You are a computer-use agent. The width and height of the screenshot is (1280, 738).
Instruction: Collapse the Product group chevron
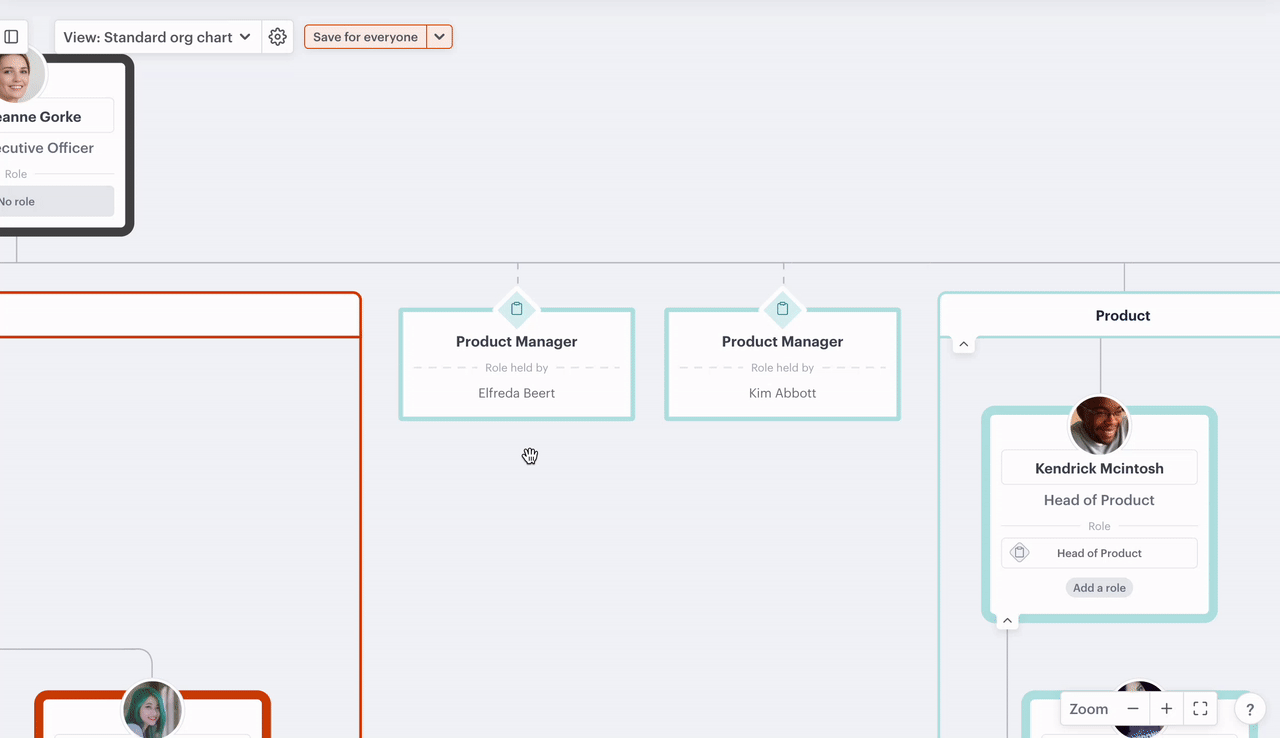(964, 344)
